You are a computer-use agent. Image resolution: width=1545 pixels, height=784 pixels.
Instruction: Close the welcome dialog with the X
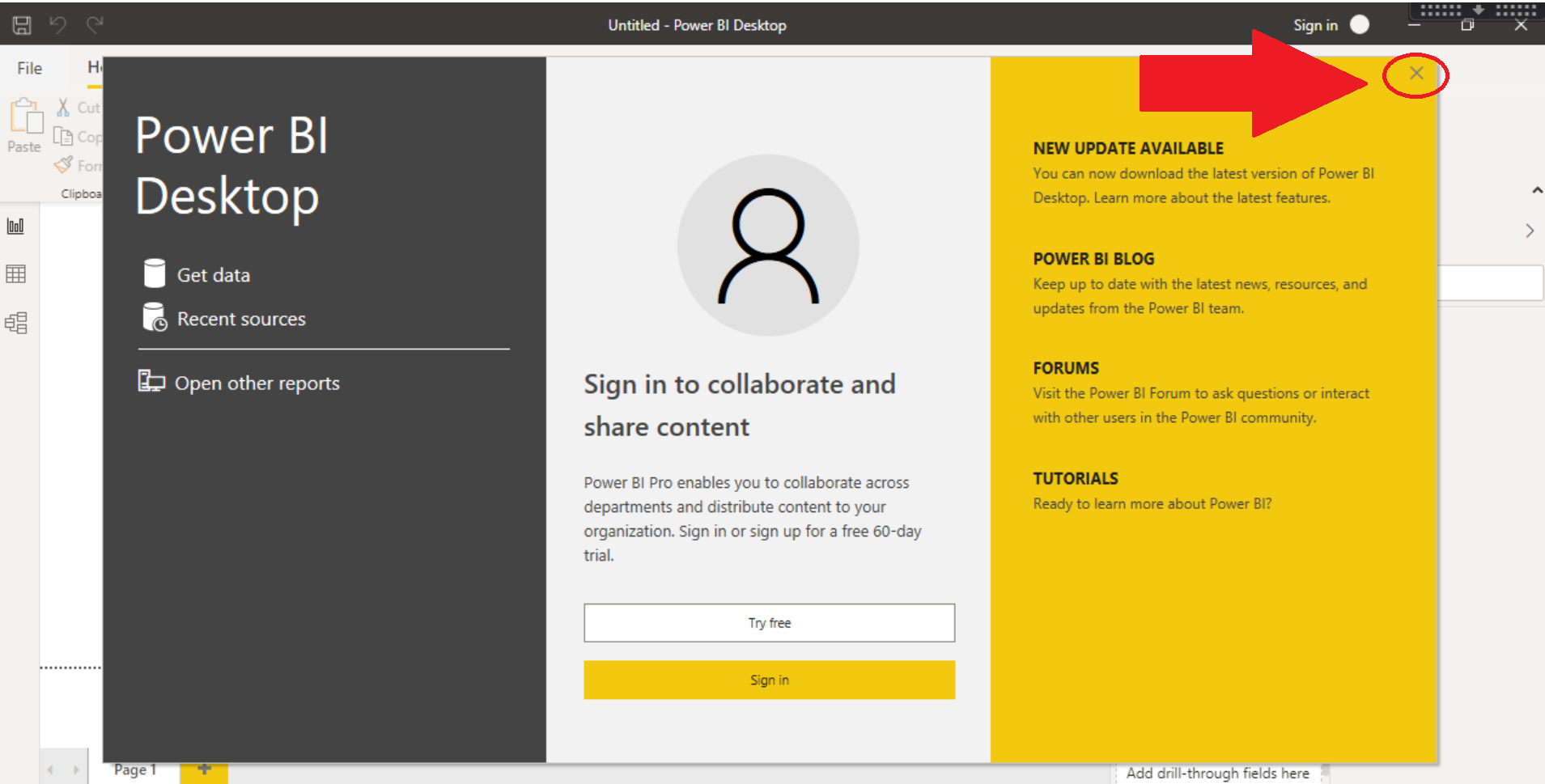(x=1416, y=73)
